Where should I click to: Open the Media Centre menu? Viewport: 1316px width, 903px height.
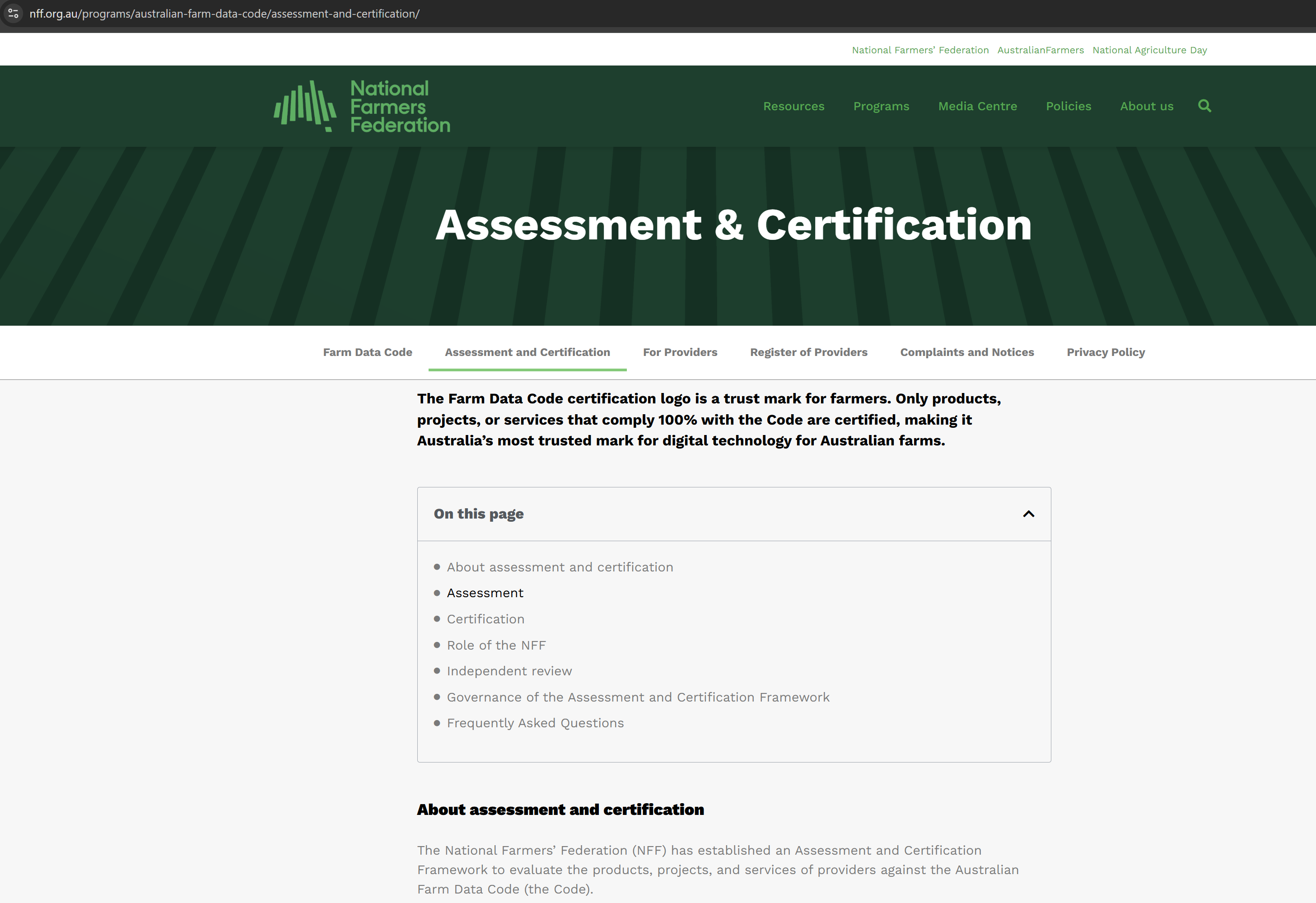(977, 106)
